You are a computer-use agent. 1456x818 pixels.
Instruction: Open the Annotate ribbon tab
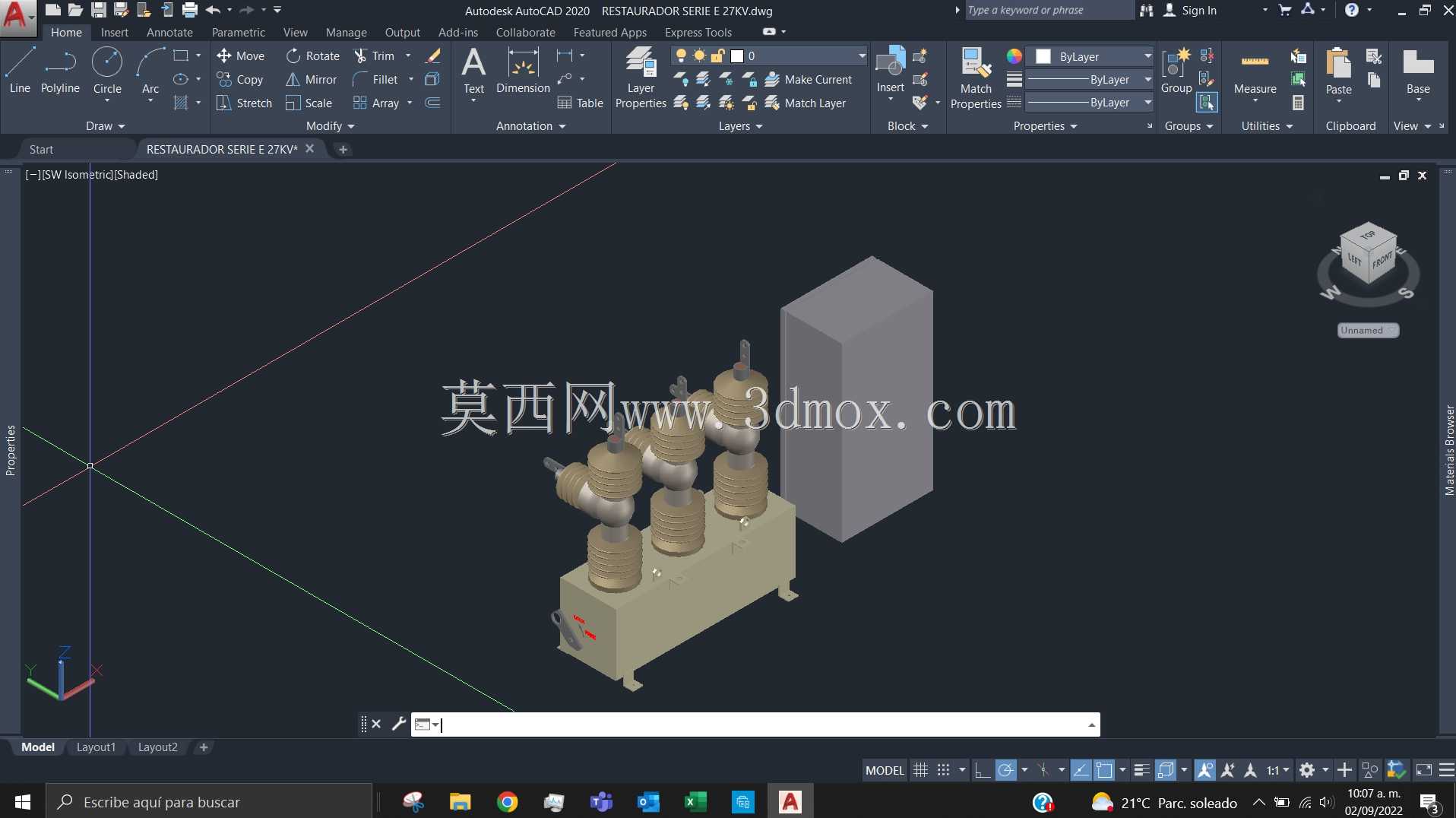tap(169, 32)
